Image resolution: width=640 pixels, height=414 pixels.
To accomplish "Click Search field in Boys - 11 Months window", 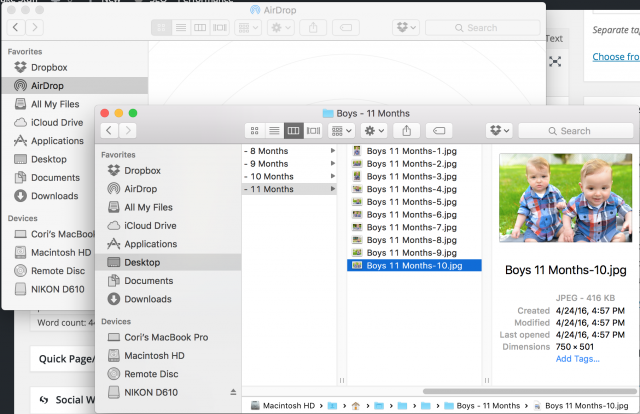I will coord(576,131).
